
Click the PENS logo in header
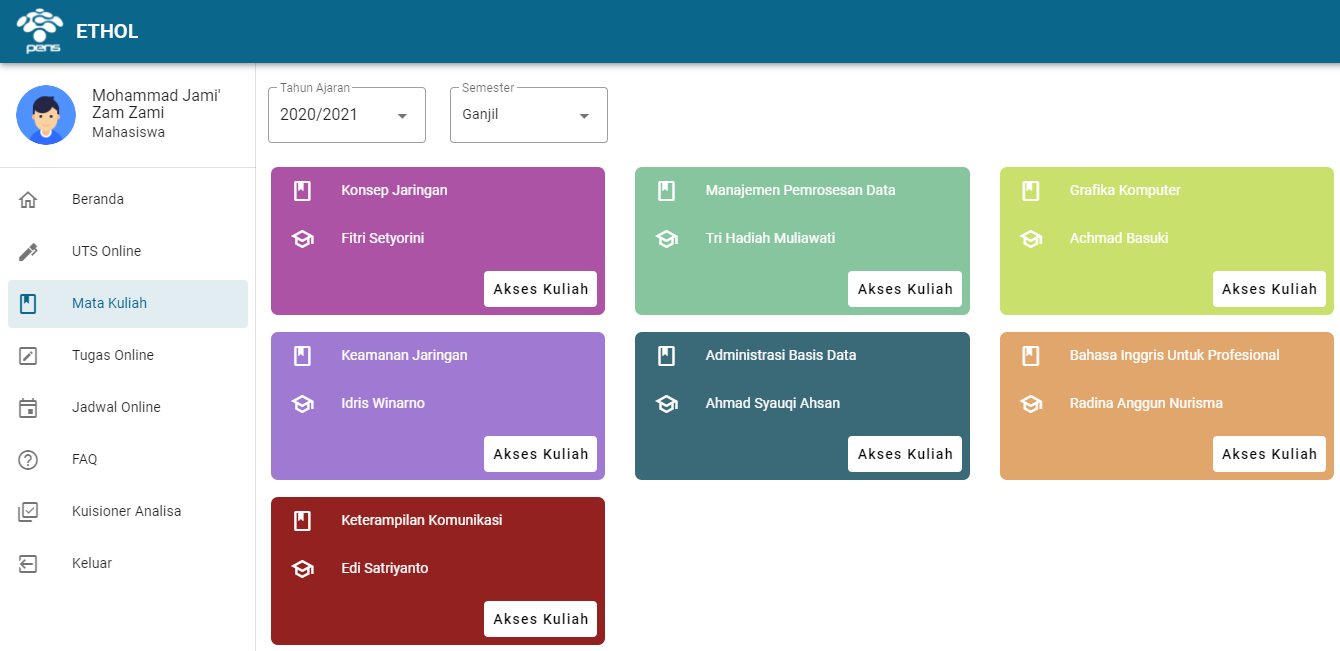coord(40,31)
